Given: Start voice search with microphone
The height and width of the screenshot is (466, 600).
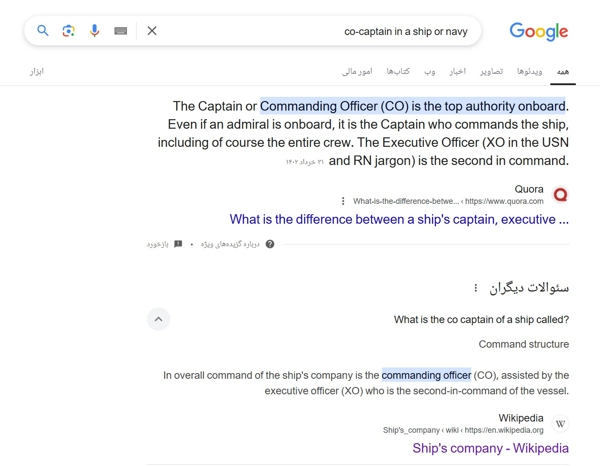Looking at the screenshot, I should pos(95,31).
